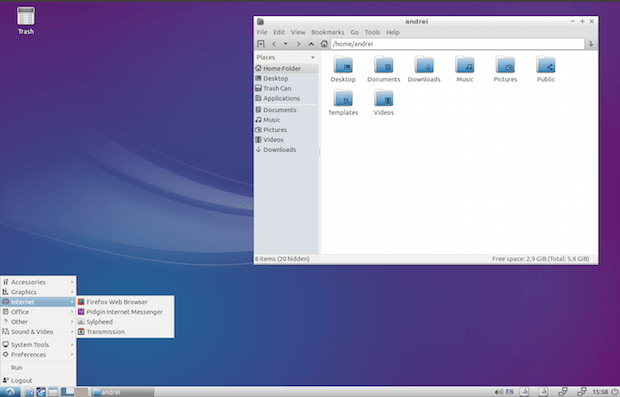Click the EN keyboard layout indicator
The width and height of the screenshot is (620, 397).
[x=509, y=392]
